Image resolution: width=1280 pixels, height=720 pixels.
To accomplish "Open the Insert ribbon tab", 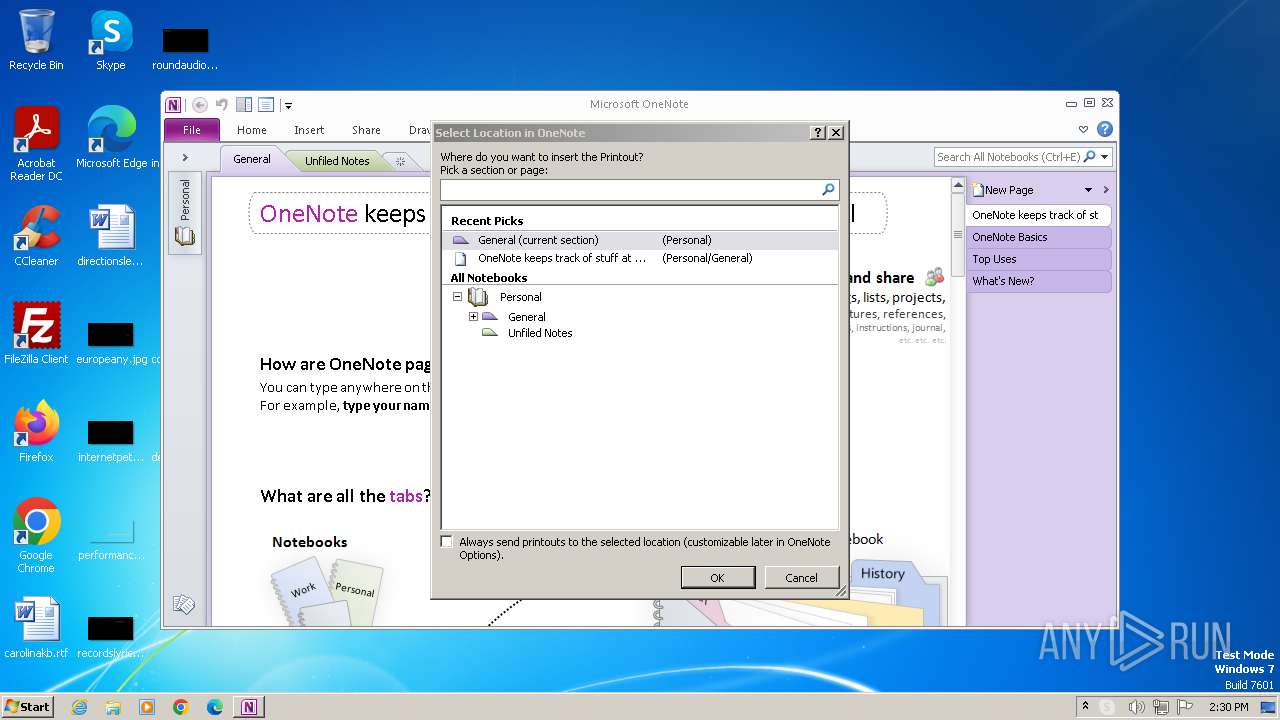I will click(x=309, y=130).
